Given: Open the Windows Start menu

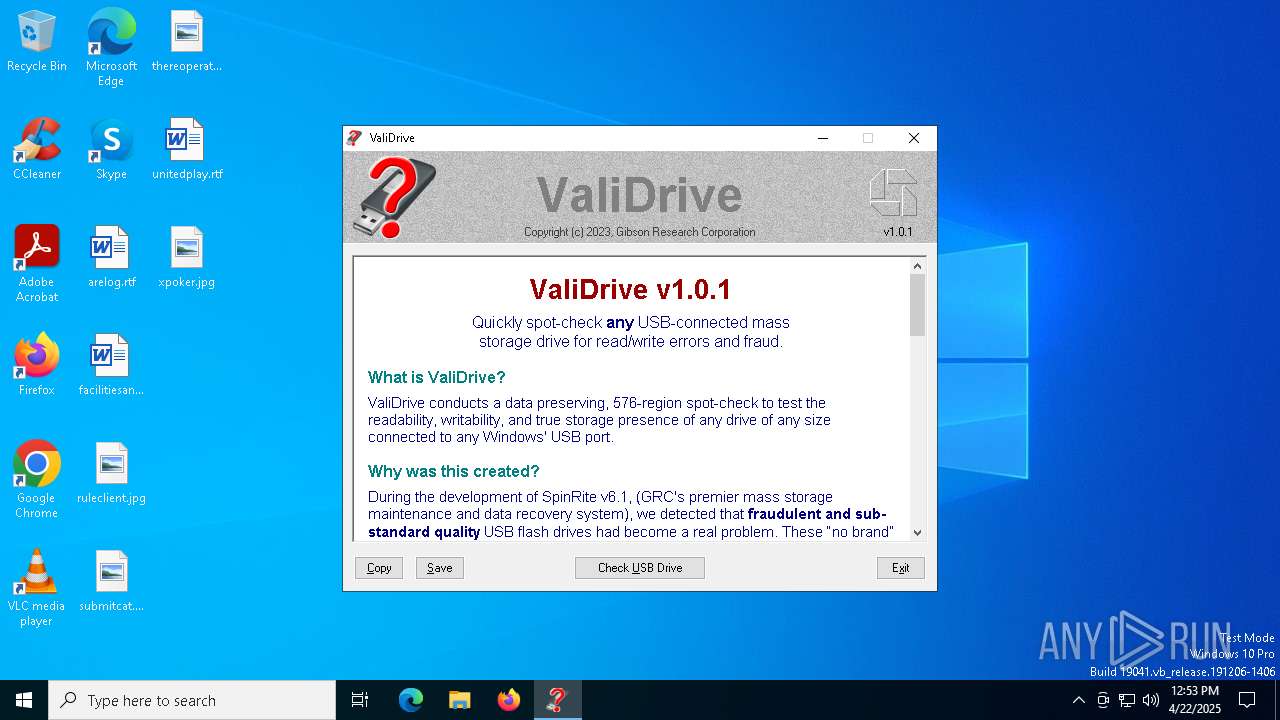Looking at the screenshot, I should tap(24, 700).
